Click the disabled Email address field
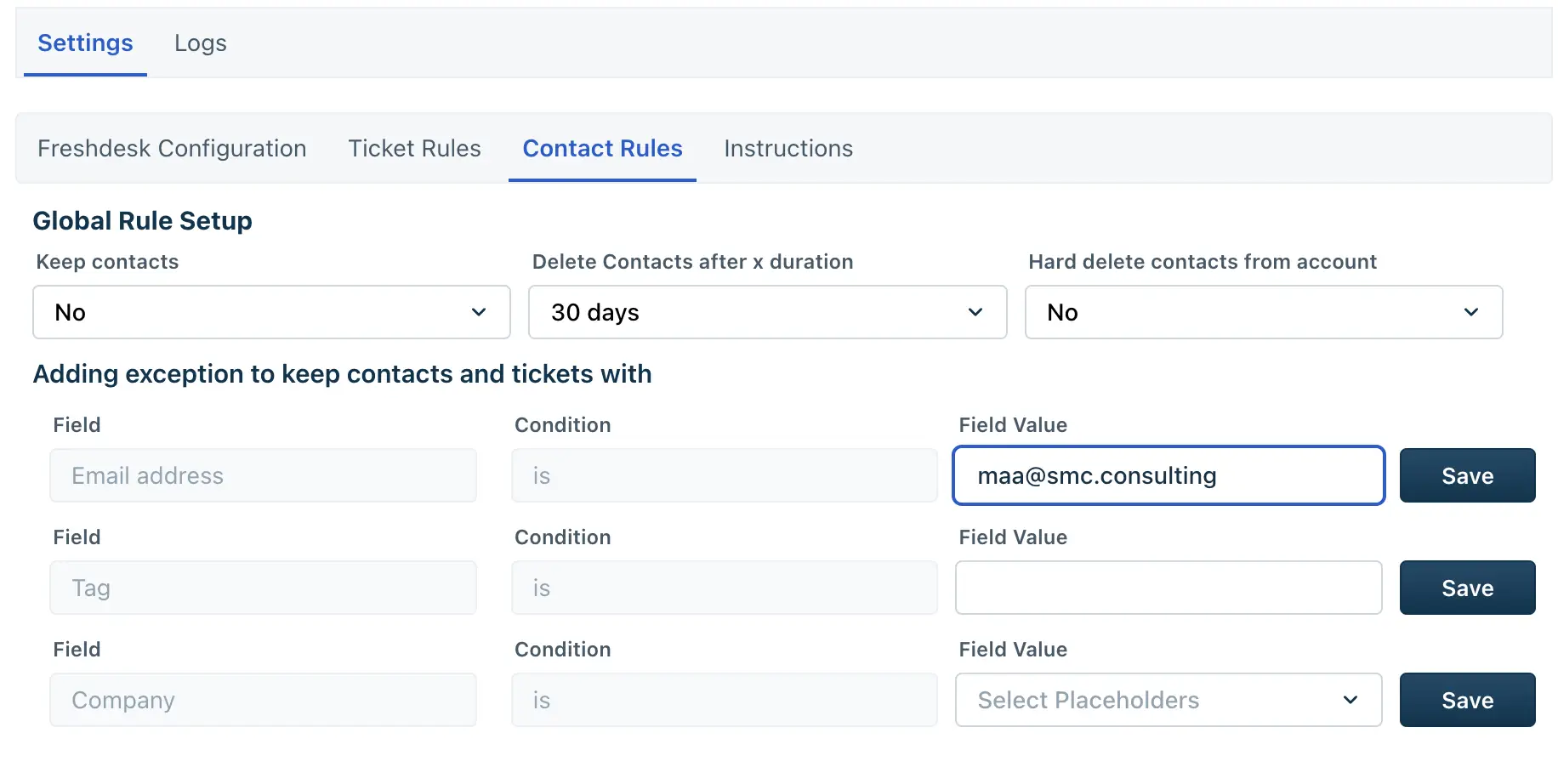Viewport: 1558px width, 784px height. (263, 475)
